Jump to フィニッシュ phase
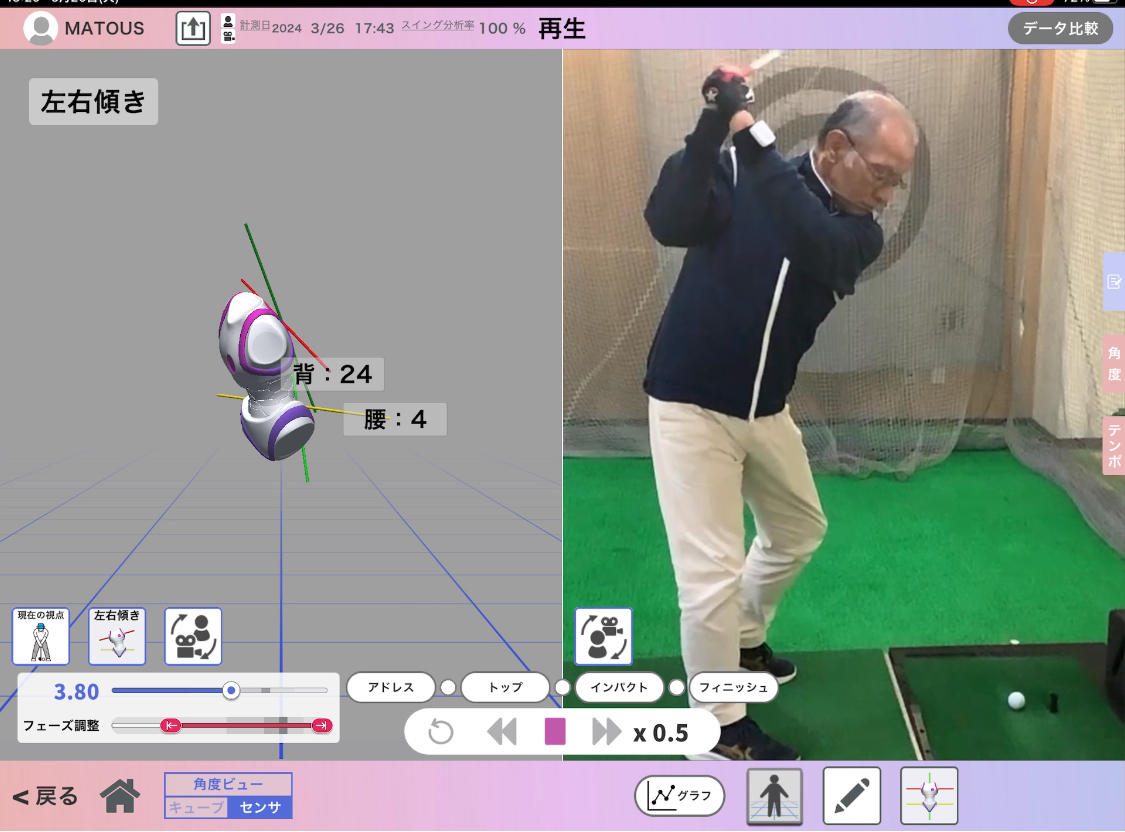The image size is (1125, 832). tap(733, 687)
